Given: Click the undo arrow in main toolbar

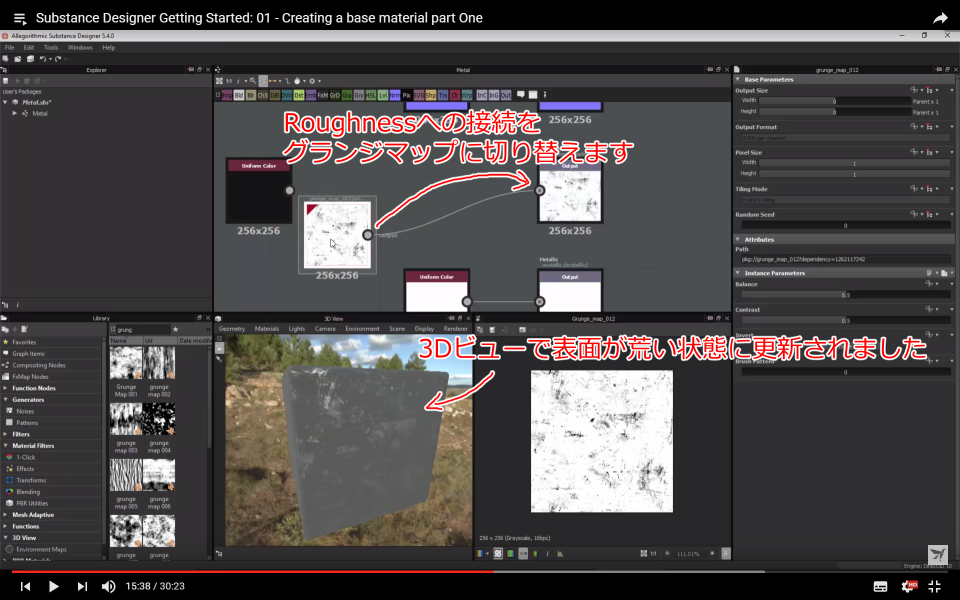Looking at the screenshot, I should (x=43, y=59).
